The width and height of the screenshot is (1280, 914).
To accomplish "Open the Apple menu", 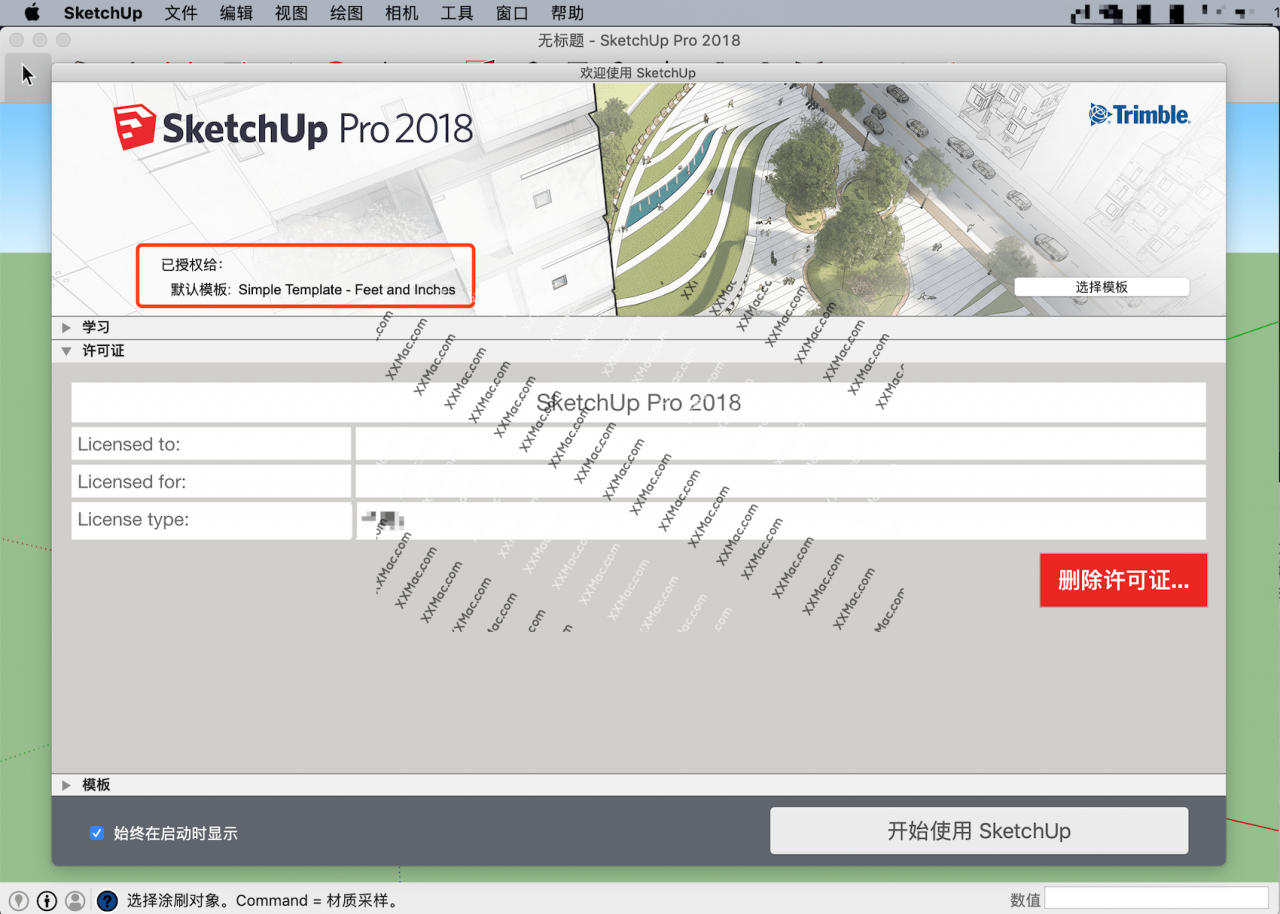I will tap(31, 13).
